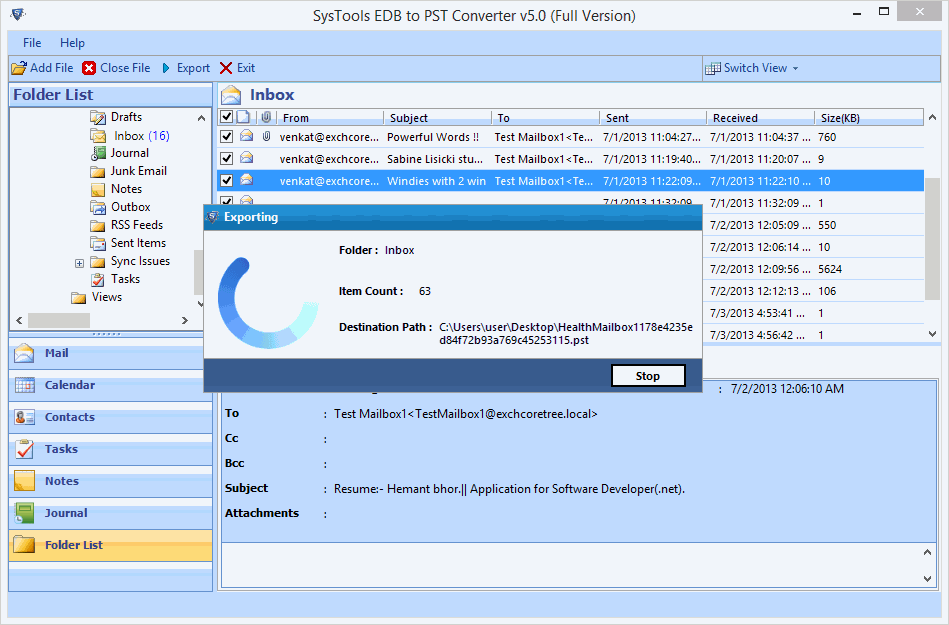Screen dimensions: 949x625
Task: Switch to the Folder List pane
Action: 111,545
